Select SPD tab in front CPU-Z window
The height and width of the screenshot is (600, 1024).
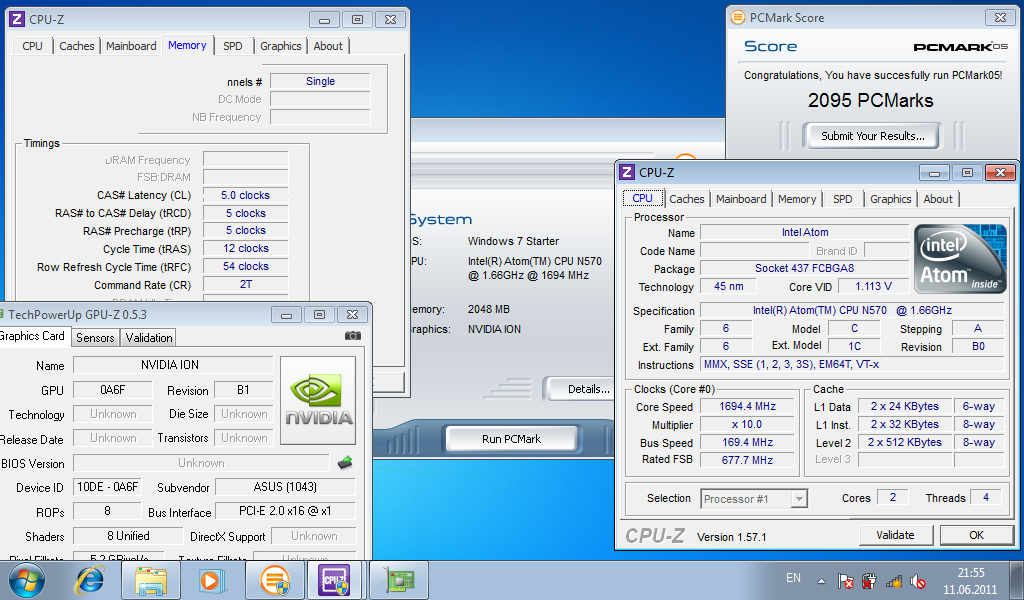tap(842, 199)
